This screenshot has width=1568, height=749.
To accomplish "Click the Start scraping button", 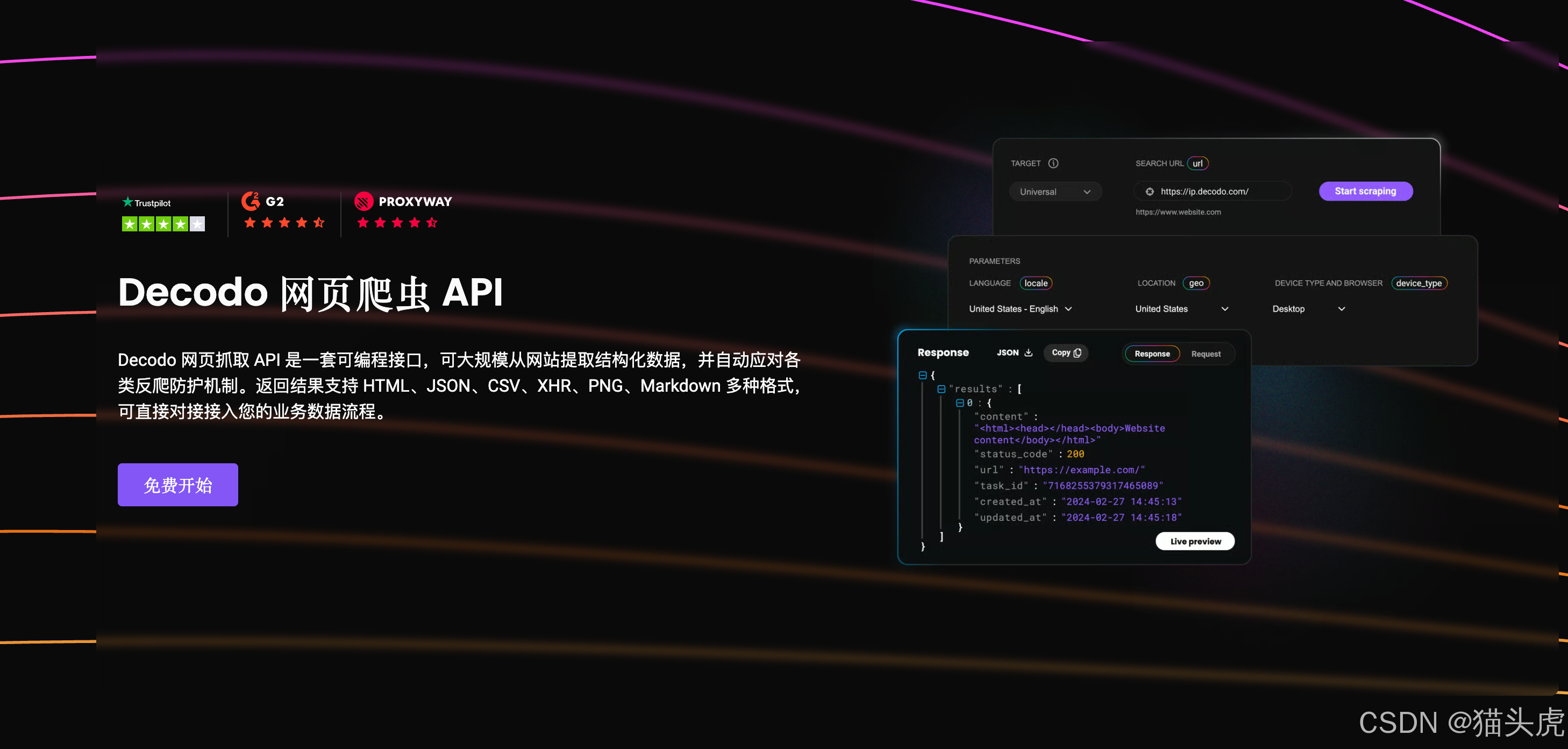I will click(x=1366, y=191).
